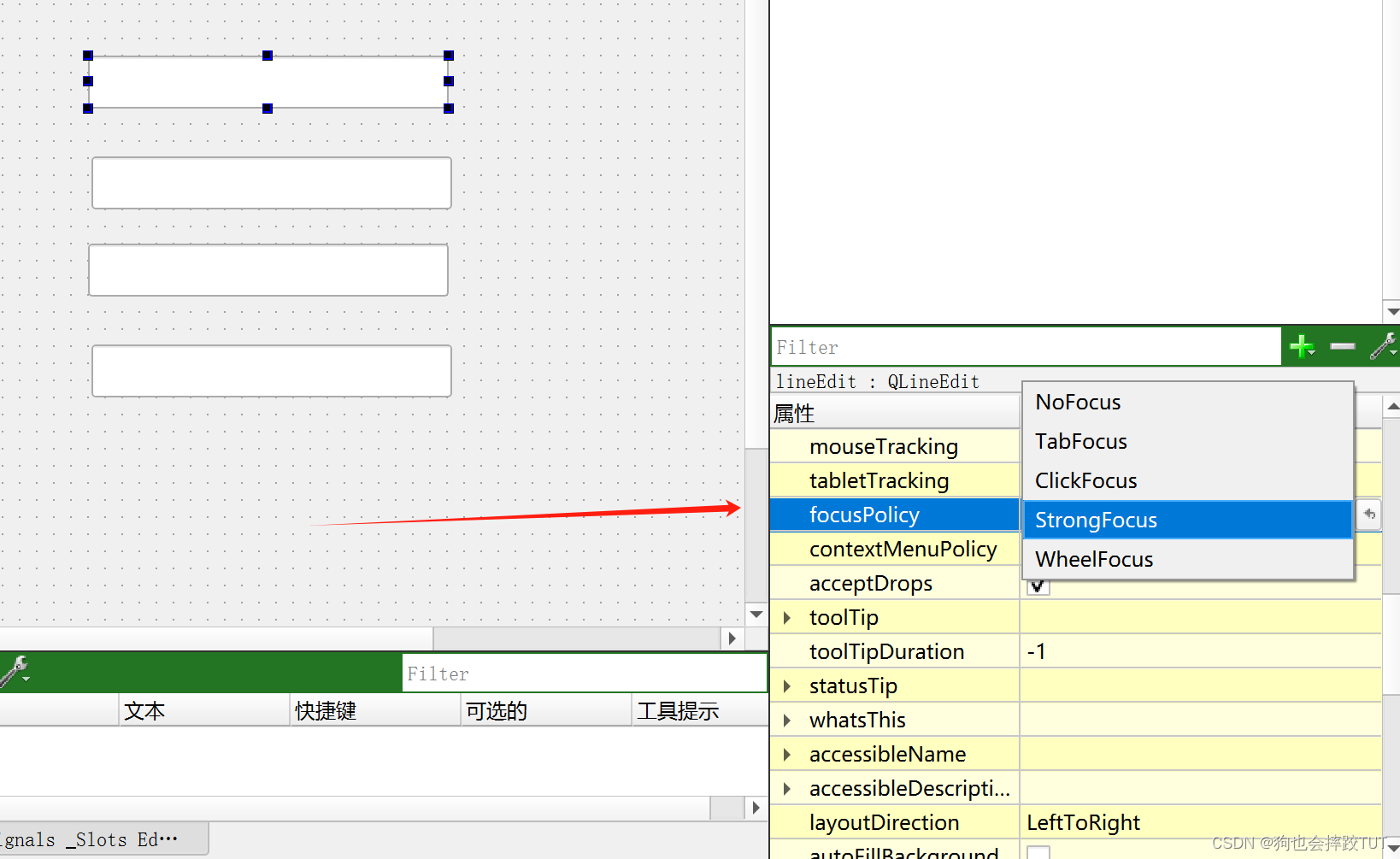Expand the accessibleName property
The width and height of the screenshot is (1400, 859).
point(787,754)
